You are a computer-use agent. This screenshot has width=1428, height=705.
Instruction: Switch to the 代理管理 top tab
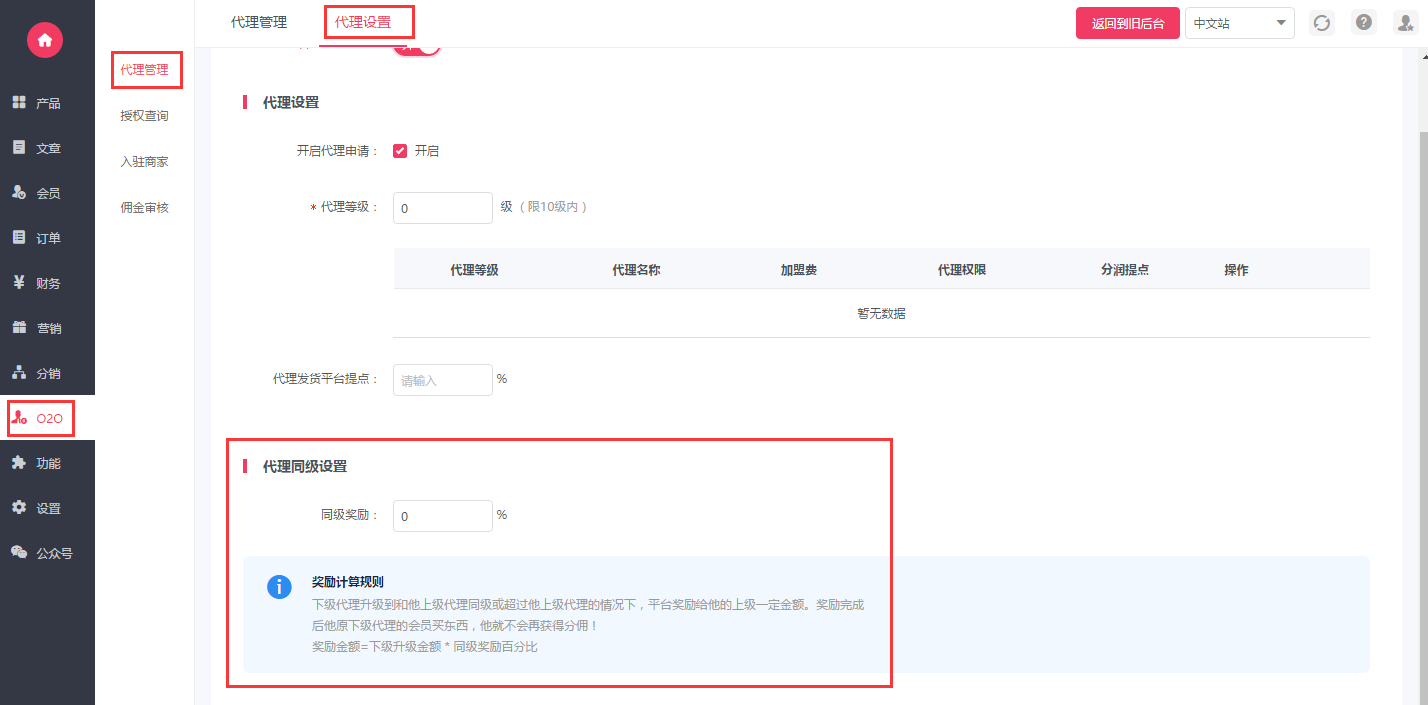pyautogui.click(x=258, y=22)
